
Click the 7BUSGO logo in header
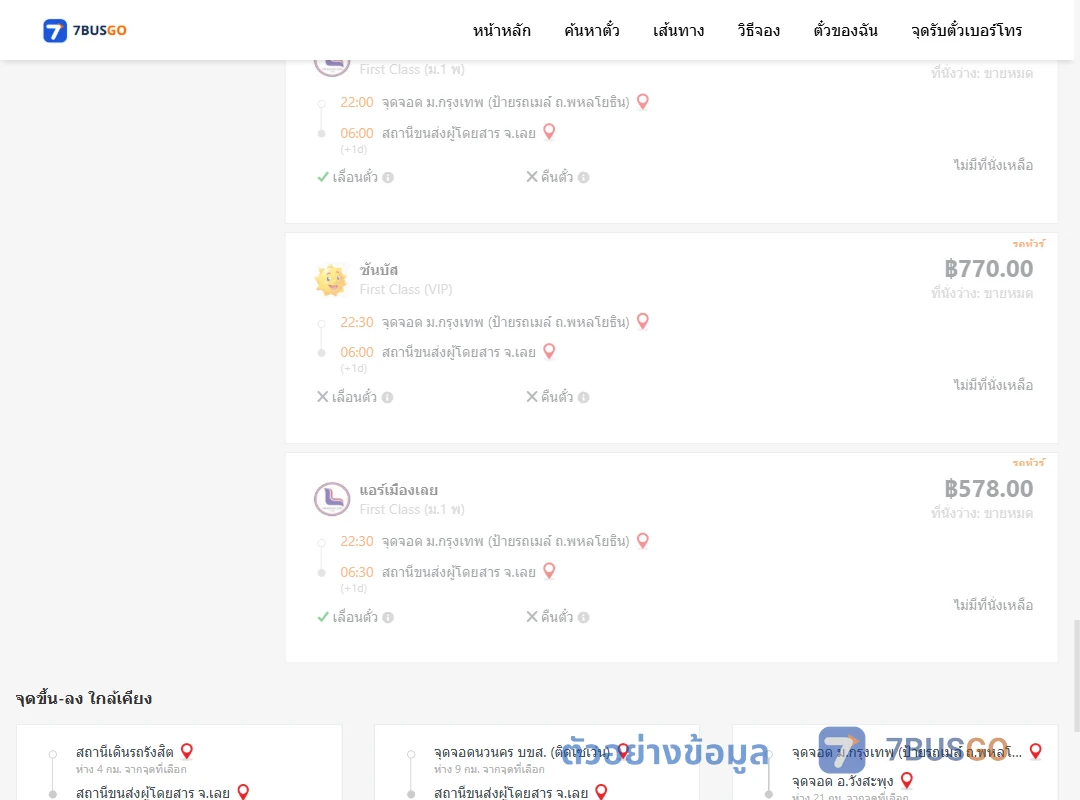click(x=85, y=30)
